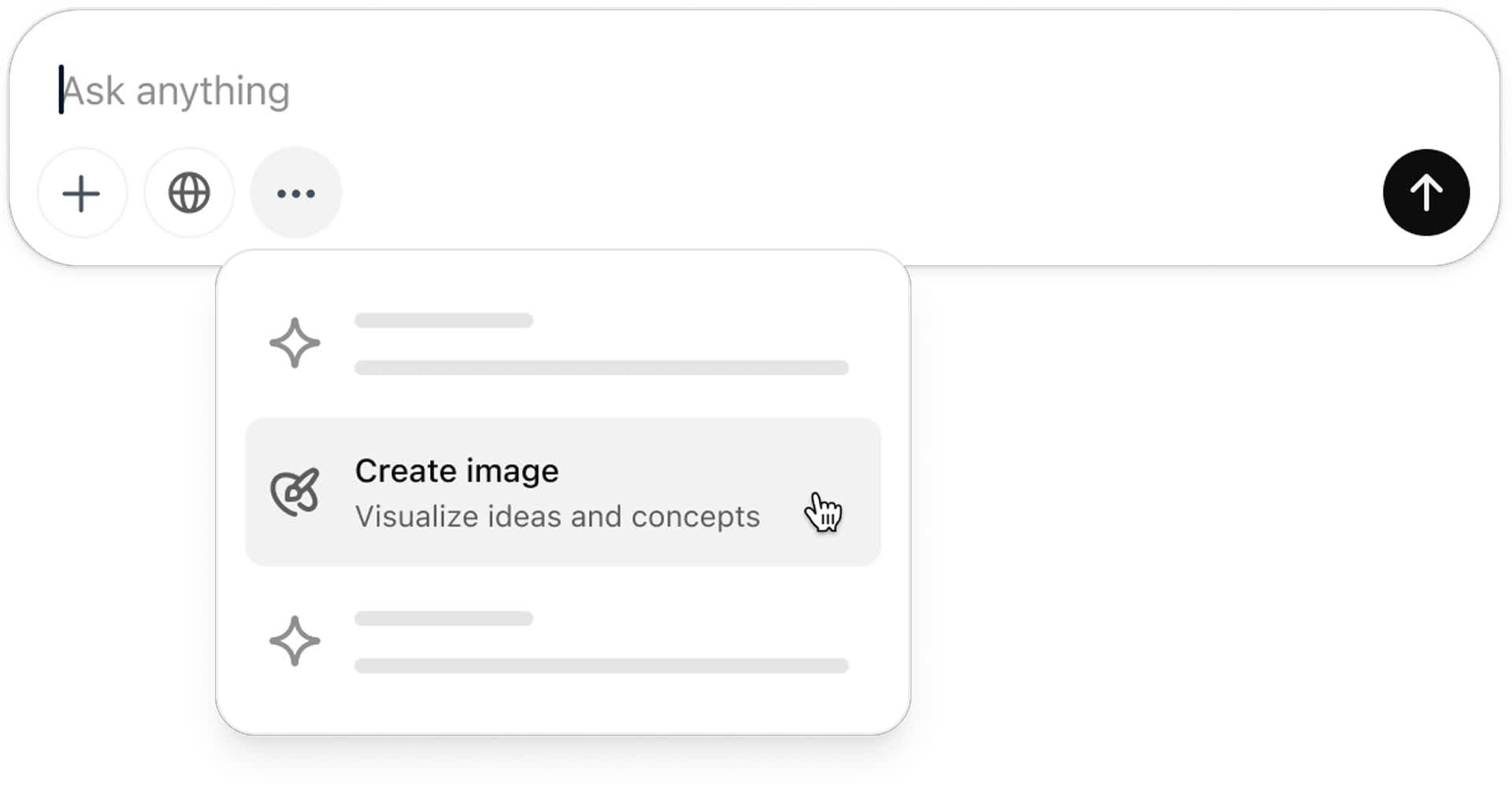Click the paintbrush Create image icon
Image resolution: width=1512 pixels, height=785 pixels.
click(295, 492)
